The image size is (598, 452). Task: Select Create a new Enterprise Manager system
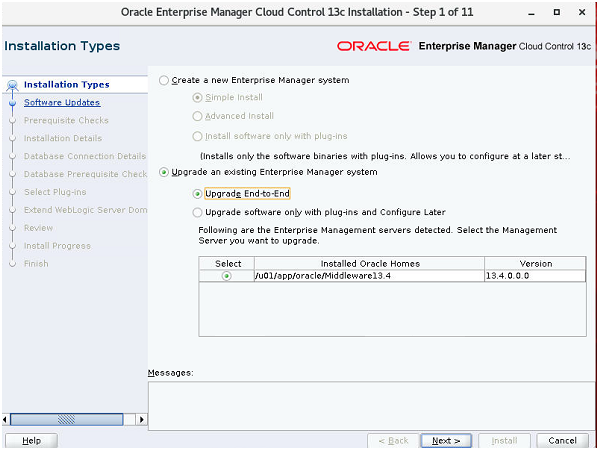(x=164, y=80)
